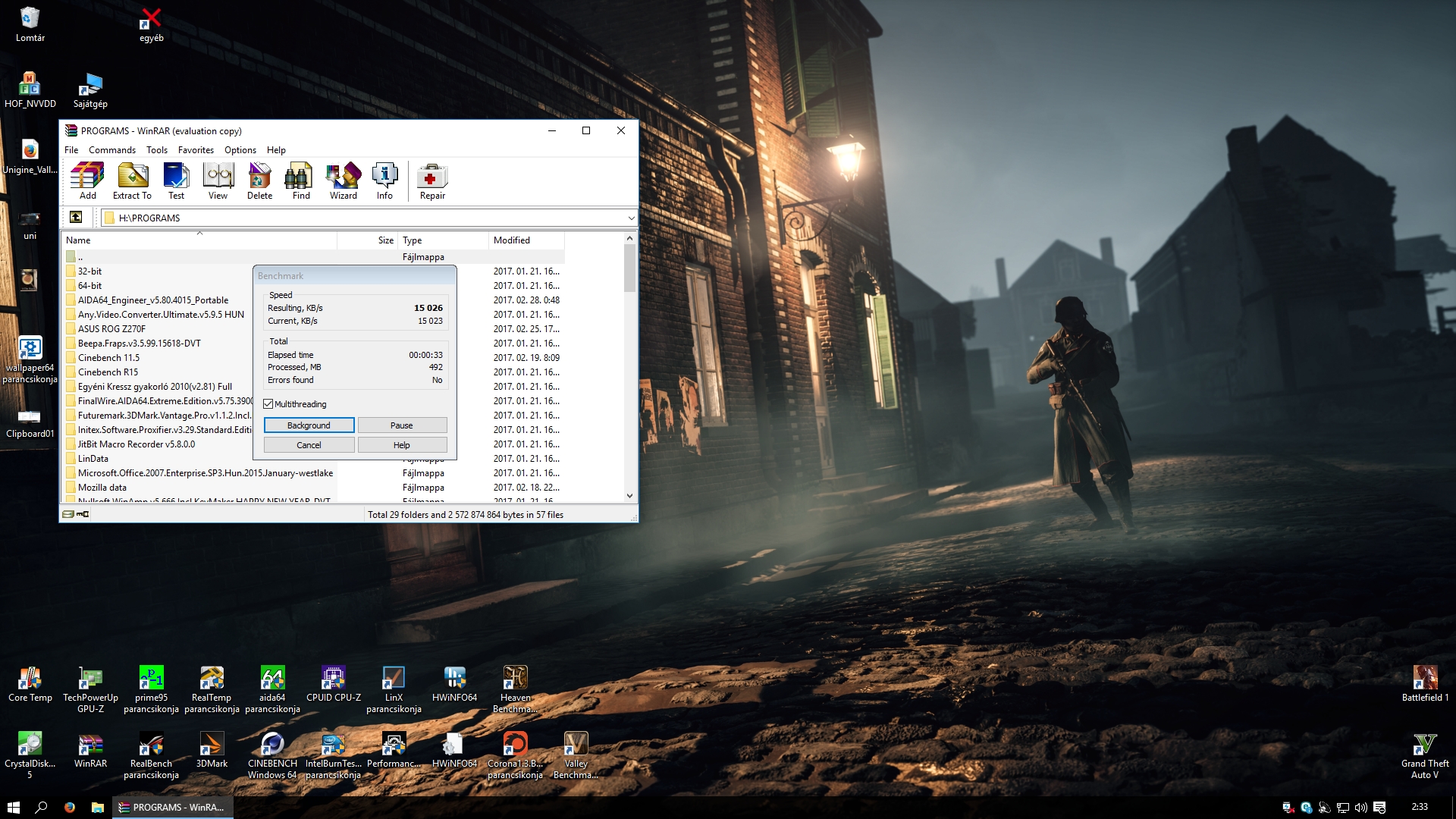
Task: Select the LinData folder
Action: pyautogui.click(x=93, y=459)
